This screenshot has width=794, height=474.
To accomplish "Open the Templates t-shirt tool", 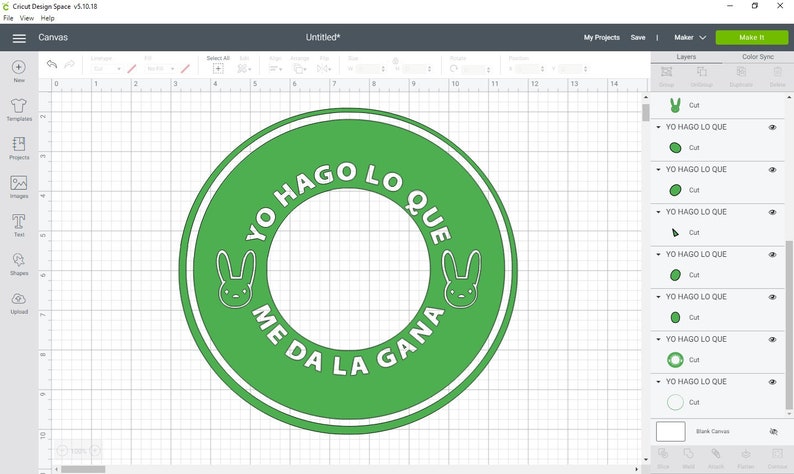I will (x=19, y=110).
